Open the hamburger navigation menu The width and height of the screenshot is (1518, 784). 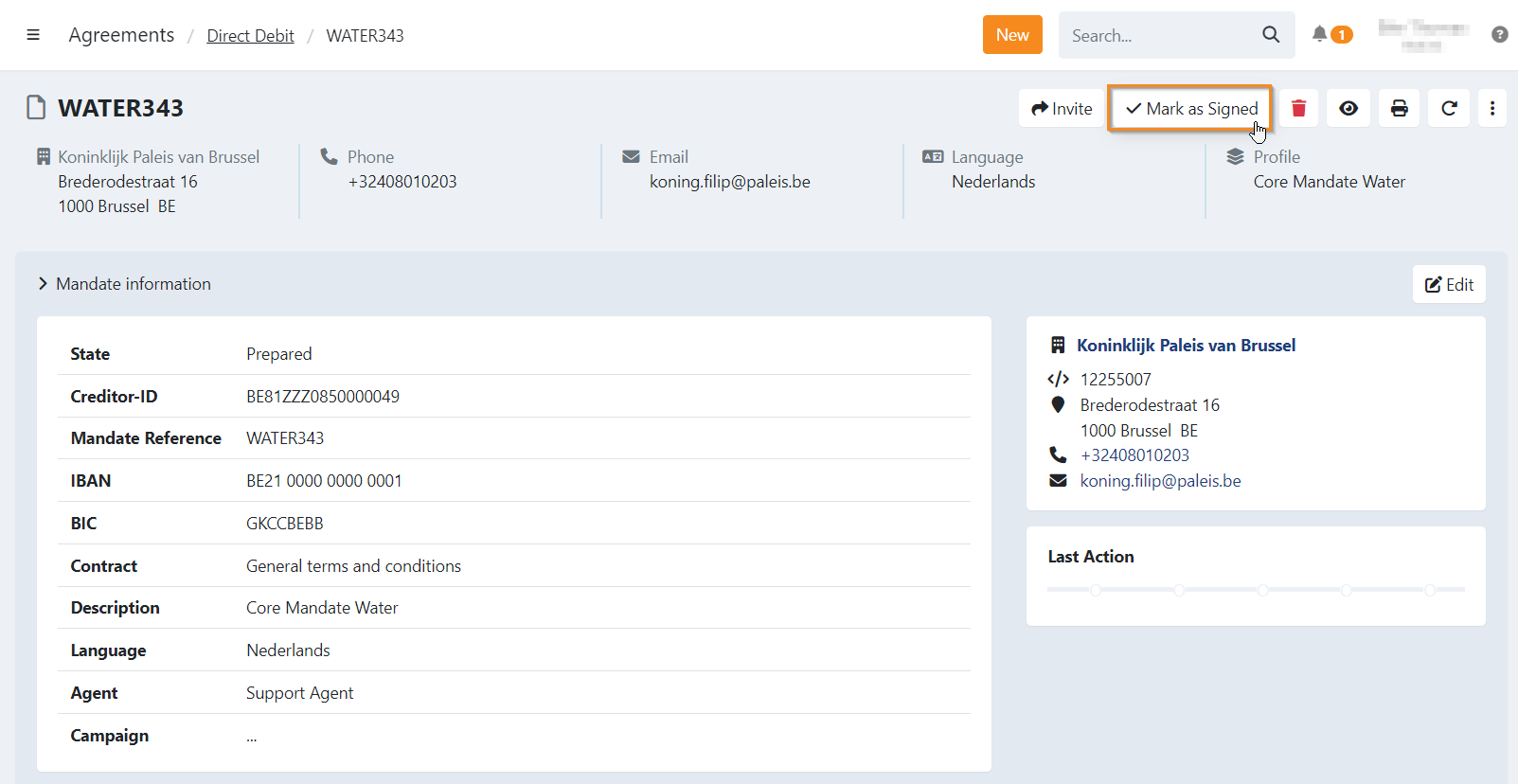click(x=33, y=35)
